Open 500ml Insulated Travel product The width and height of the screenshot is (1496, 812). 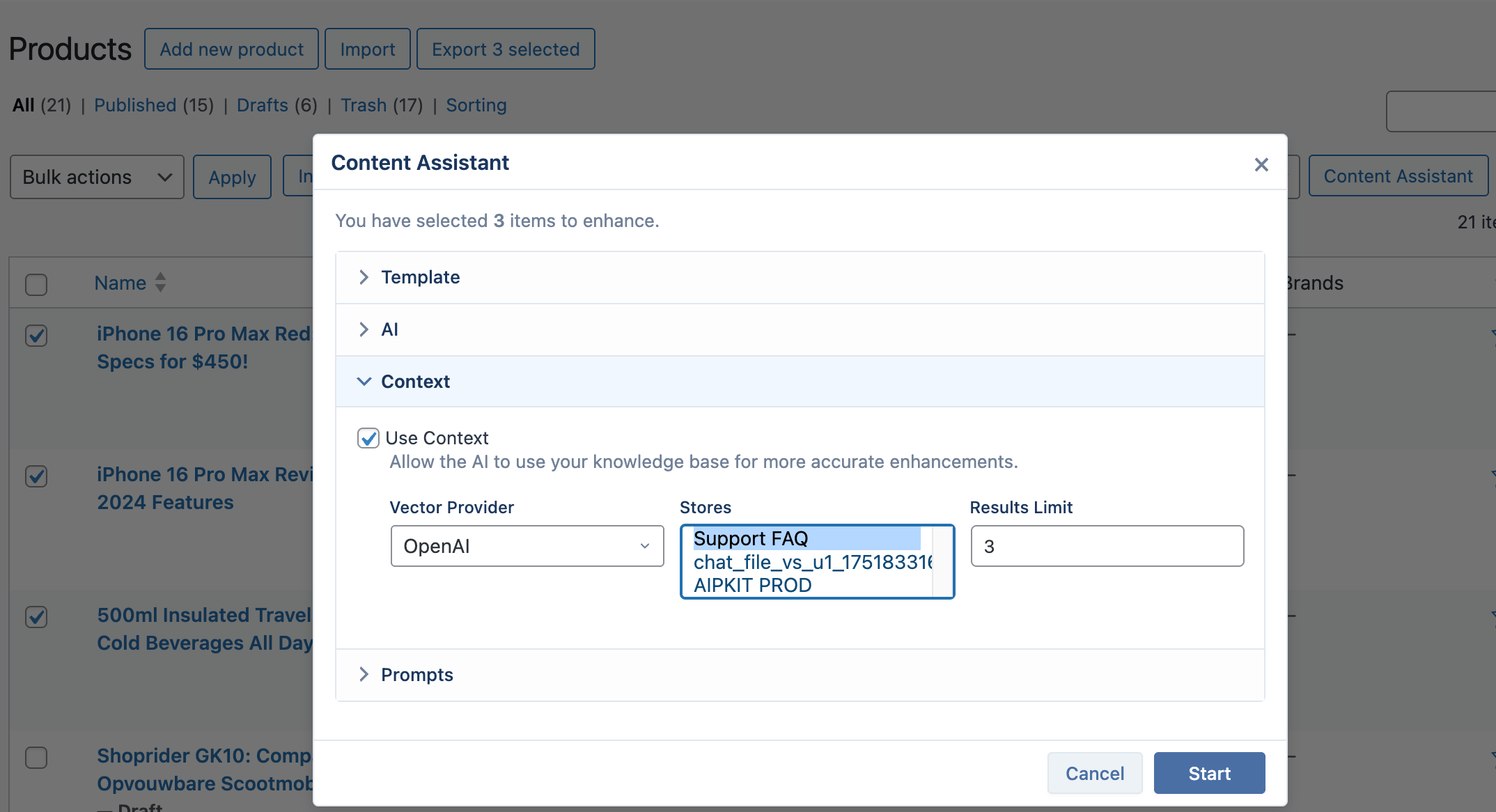click(x=205, y=629)
